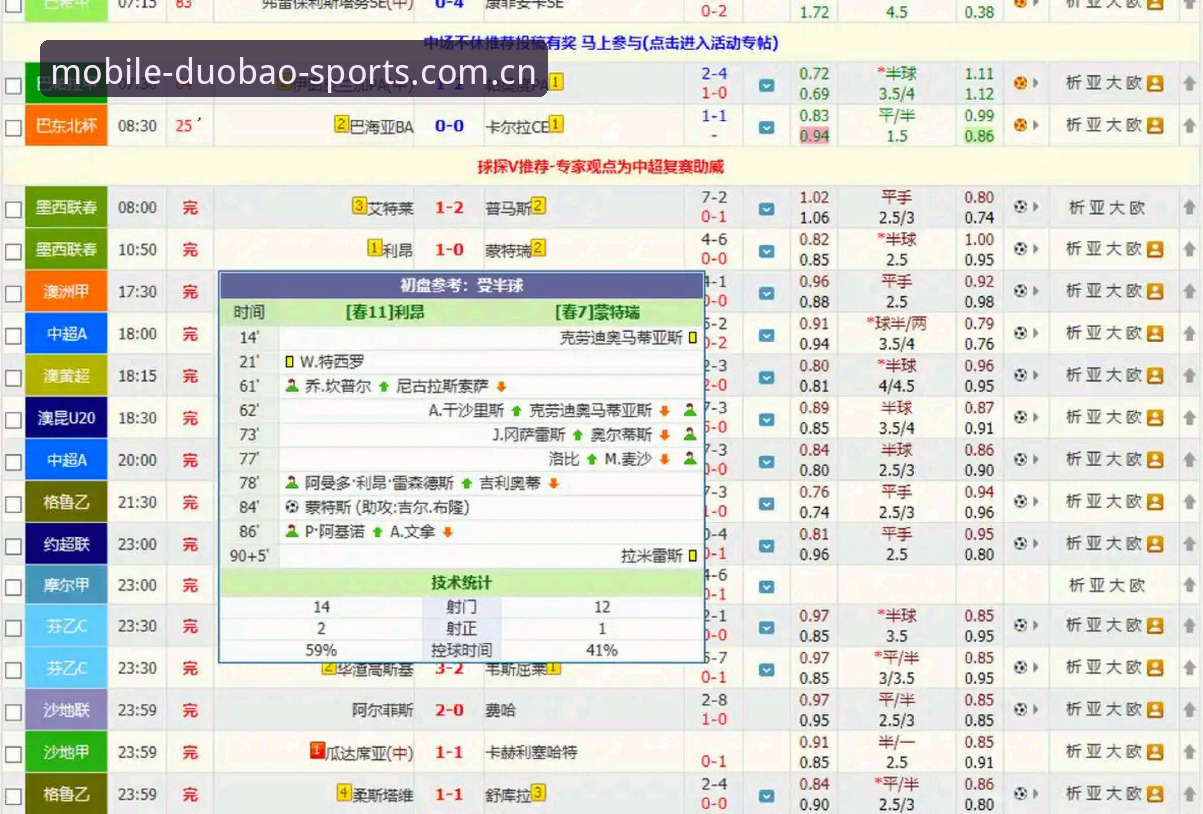Expand blue dropdown in 墨西联春 08:00 row
The height and width of the screenshot is (814, 1203).
(x=766, y=209)
